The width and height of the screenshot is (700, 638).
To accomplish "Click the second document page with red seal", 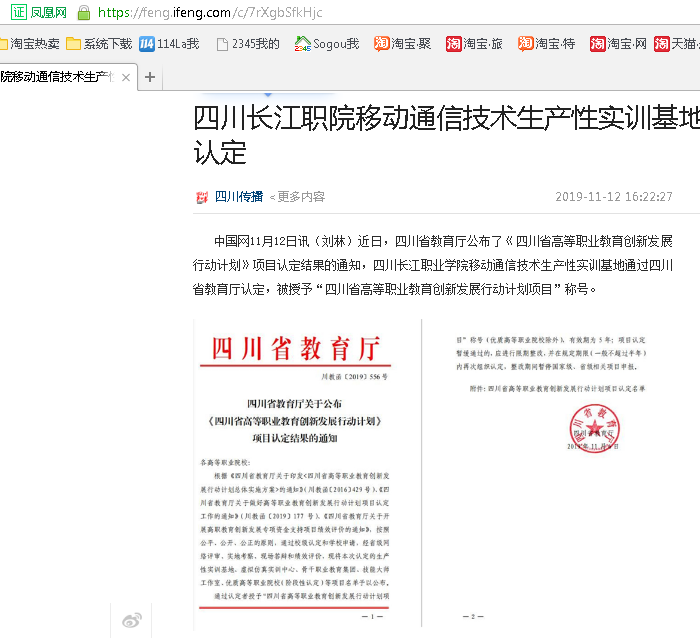I will (x=550, y=473).
